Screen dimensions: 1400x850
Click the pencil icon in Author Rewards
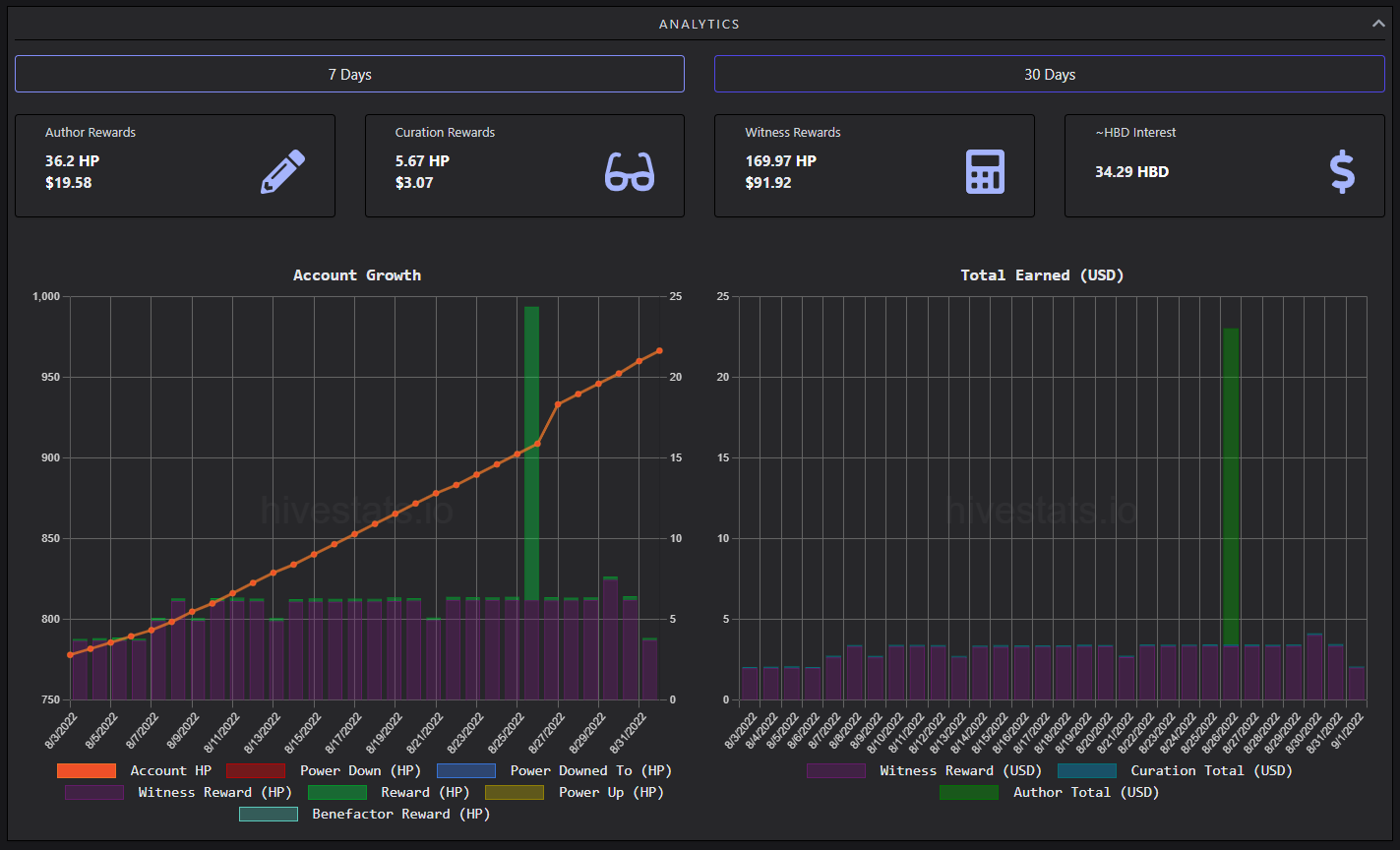pos(282,171)
